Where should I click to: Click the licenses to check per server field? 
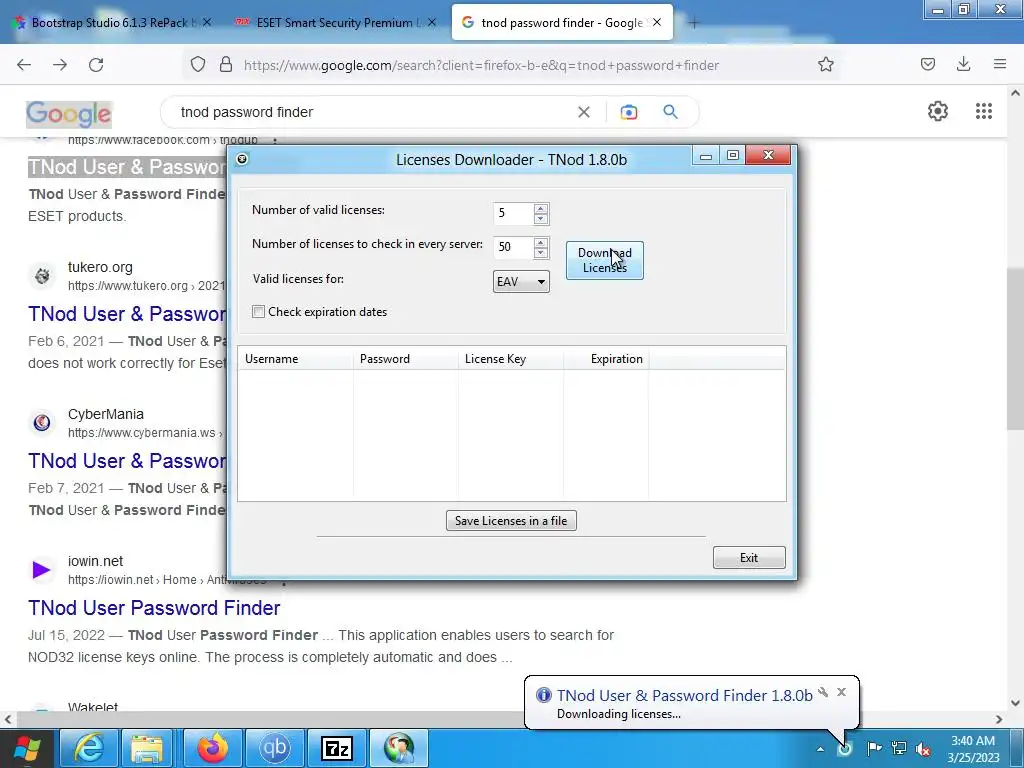pyautogui.click(x=513, y=248)
